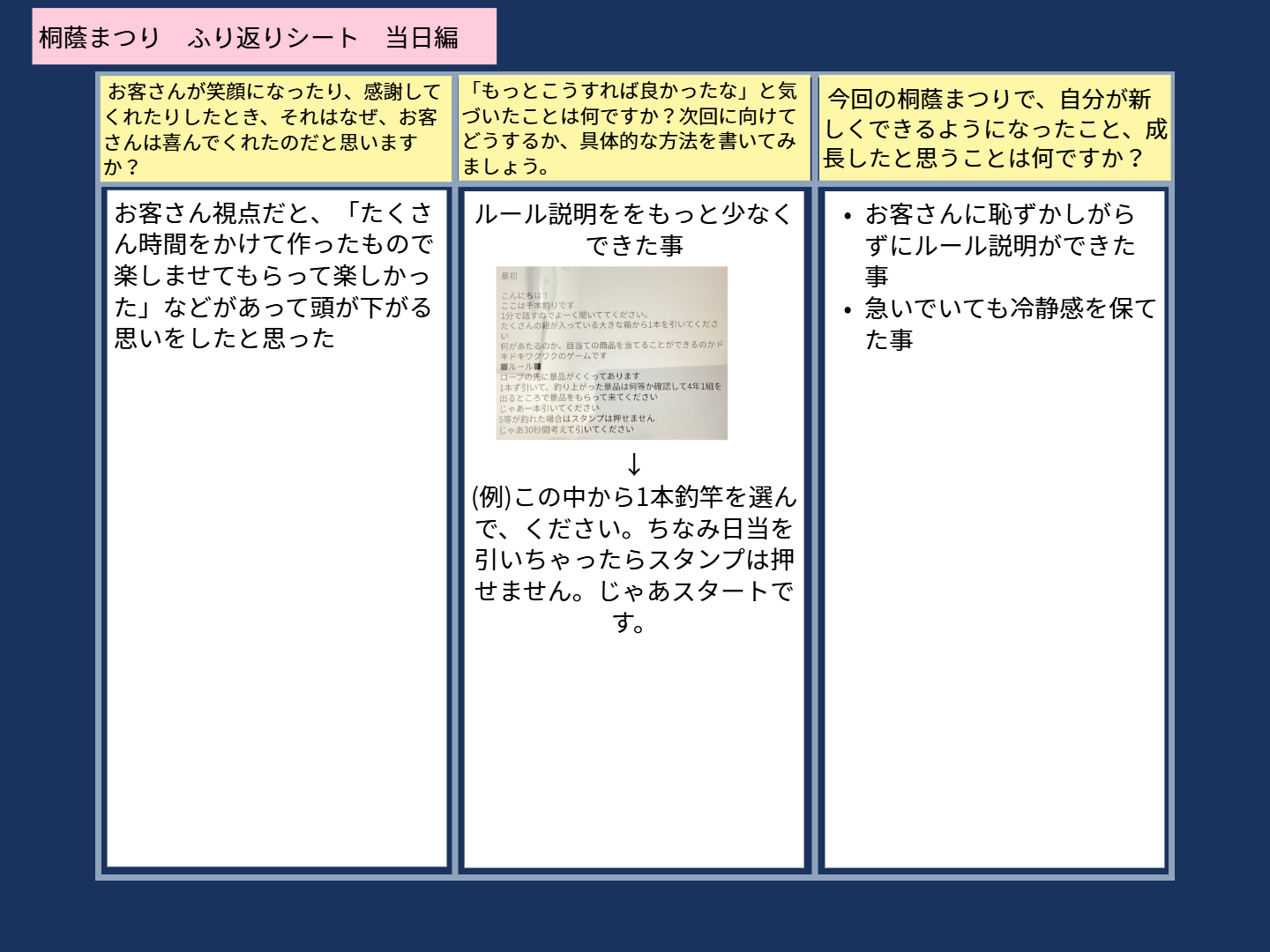Select the yellow header starting 今回の桐蔭まつりで

(995, 129)
